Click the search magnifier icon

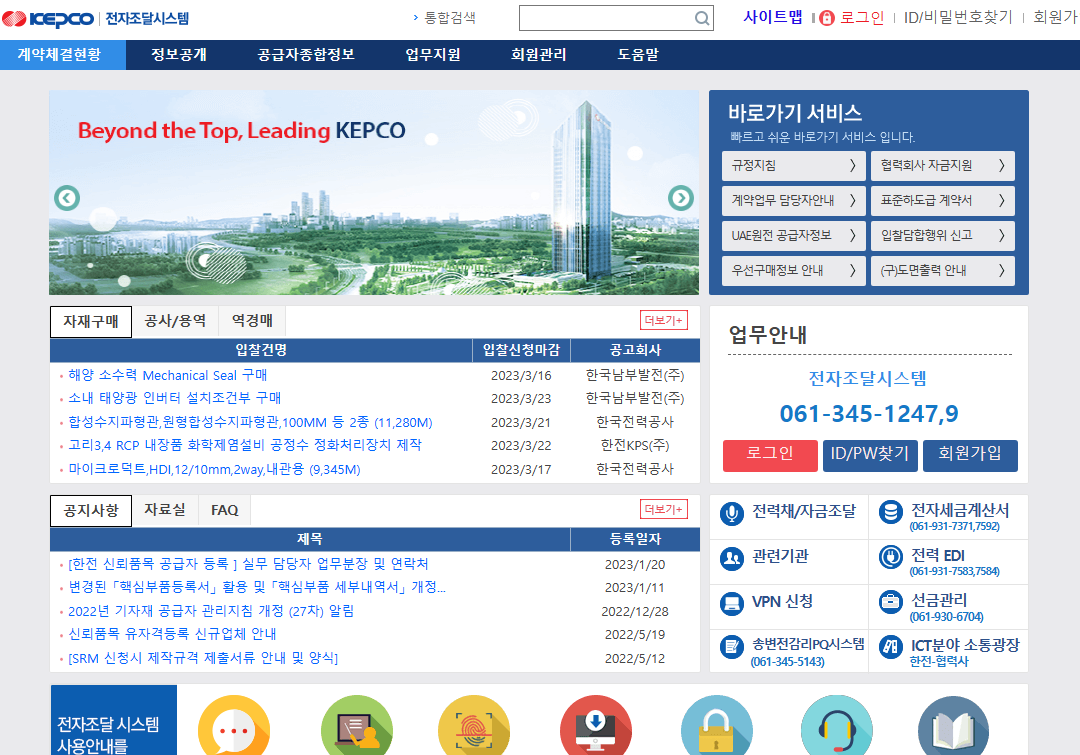click(x=701, y=19)
